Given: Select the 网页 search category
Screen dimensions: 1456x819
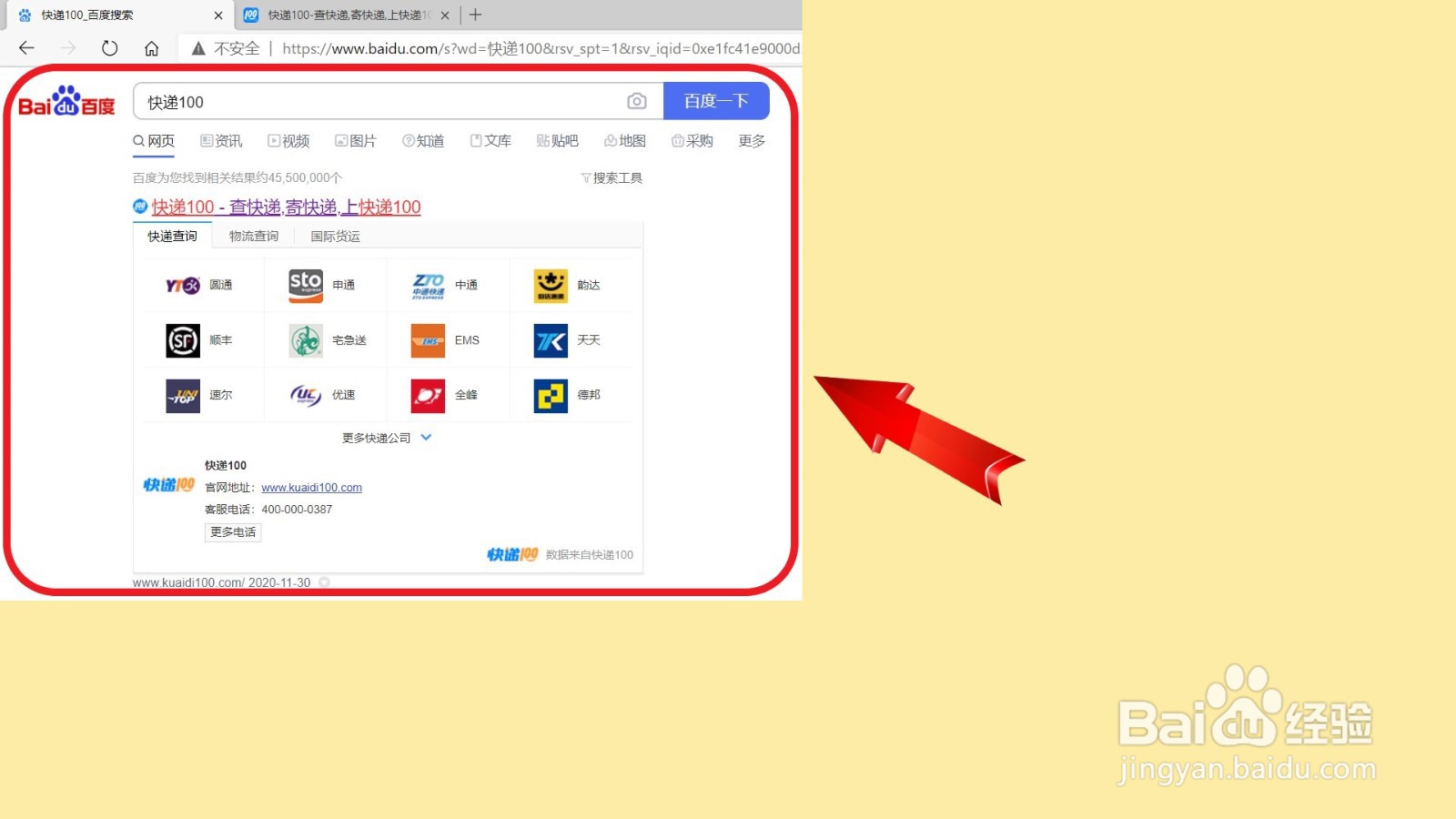Looking at the screenshot, I should click(154, 141).
